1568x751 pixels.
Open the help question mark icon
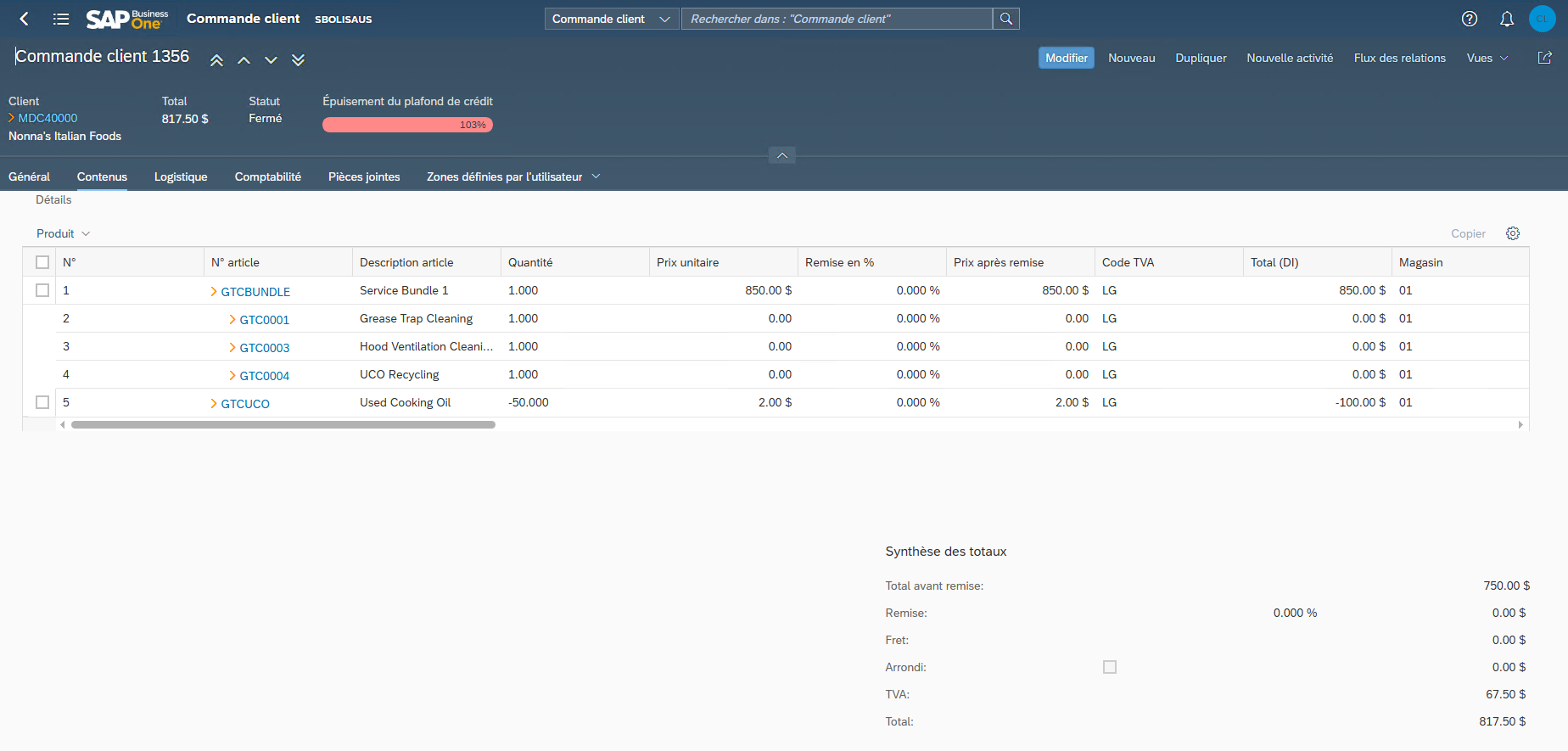(1470, 19)
